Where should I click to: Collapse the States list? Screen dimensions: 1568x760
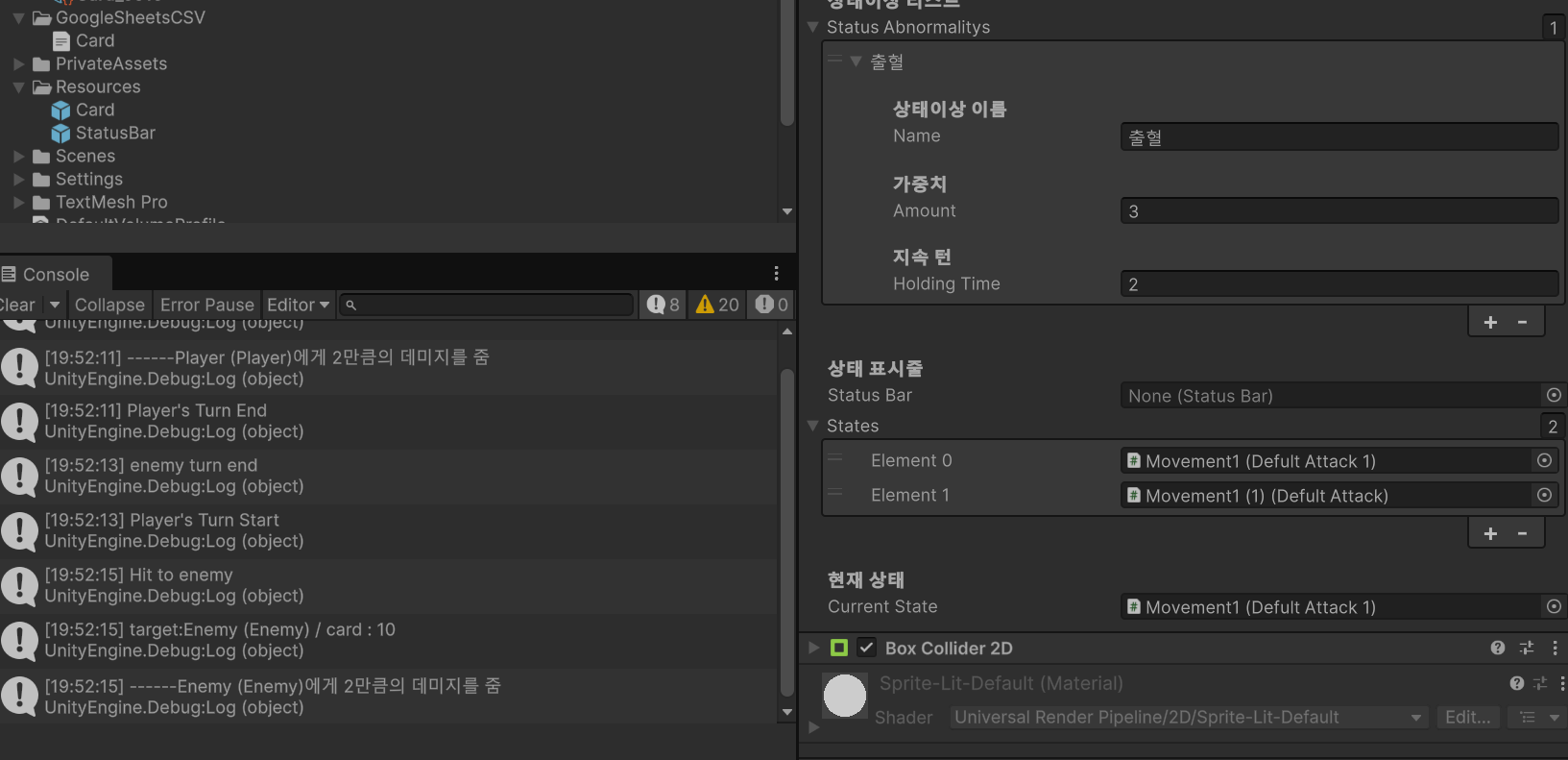pos(813,426)
